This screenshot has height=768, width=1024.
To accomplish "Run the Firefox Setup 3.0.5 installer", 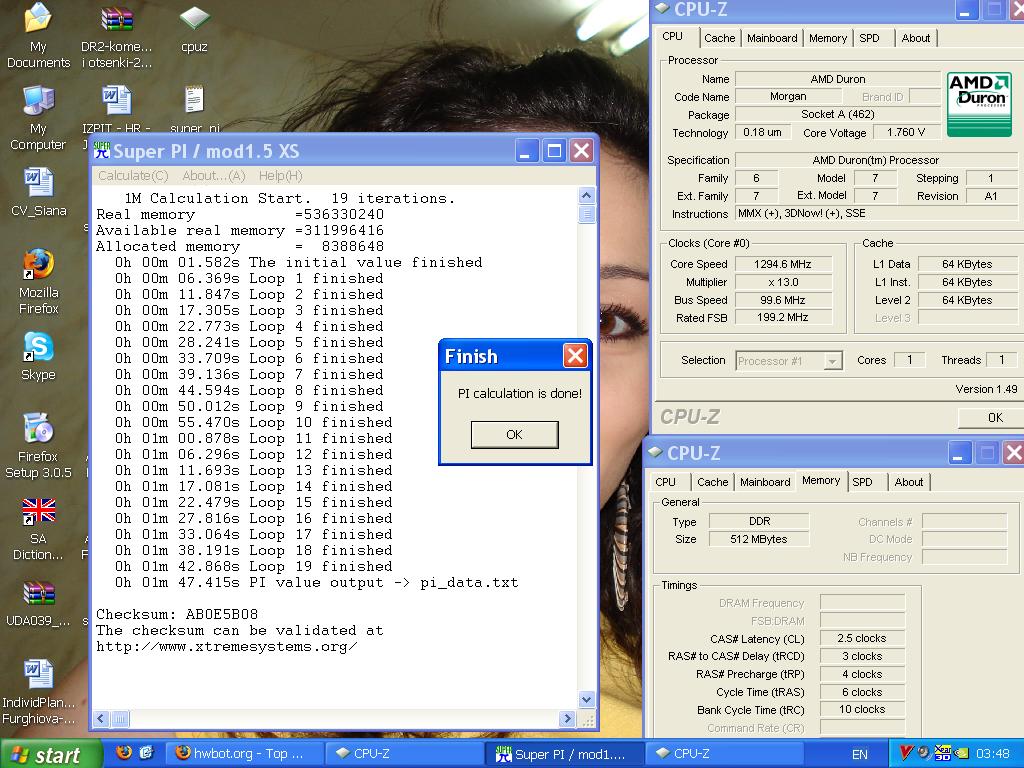I will click(x=38, y=445).
